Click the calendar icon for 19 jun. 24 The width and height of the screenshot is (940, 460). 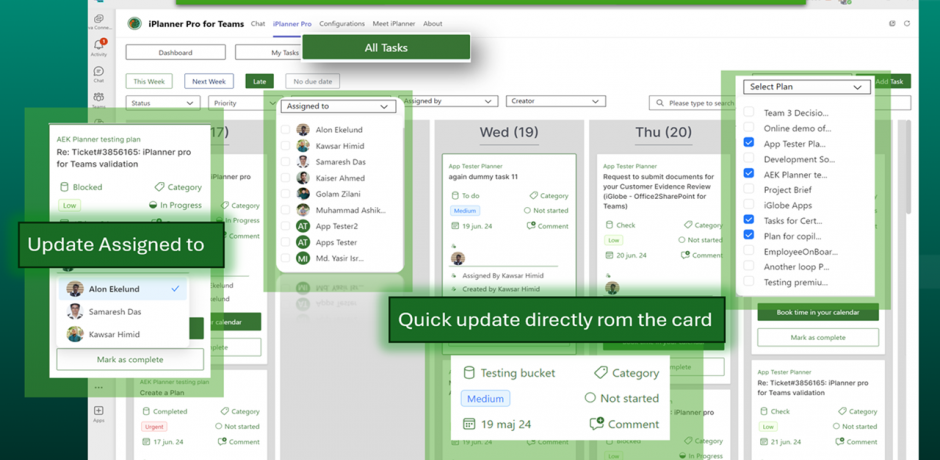(455, 226)
